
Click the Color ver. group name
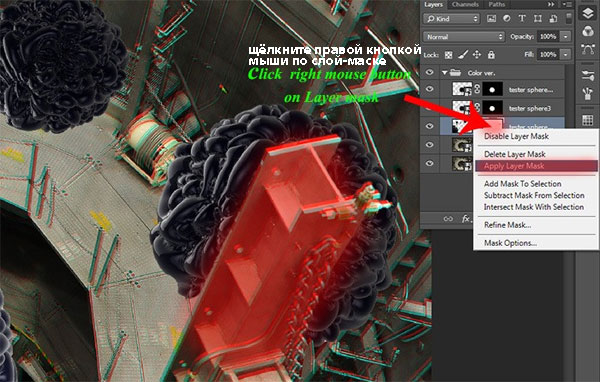click(481, 73)
